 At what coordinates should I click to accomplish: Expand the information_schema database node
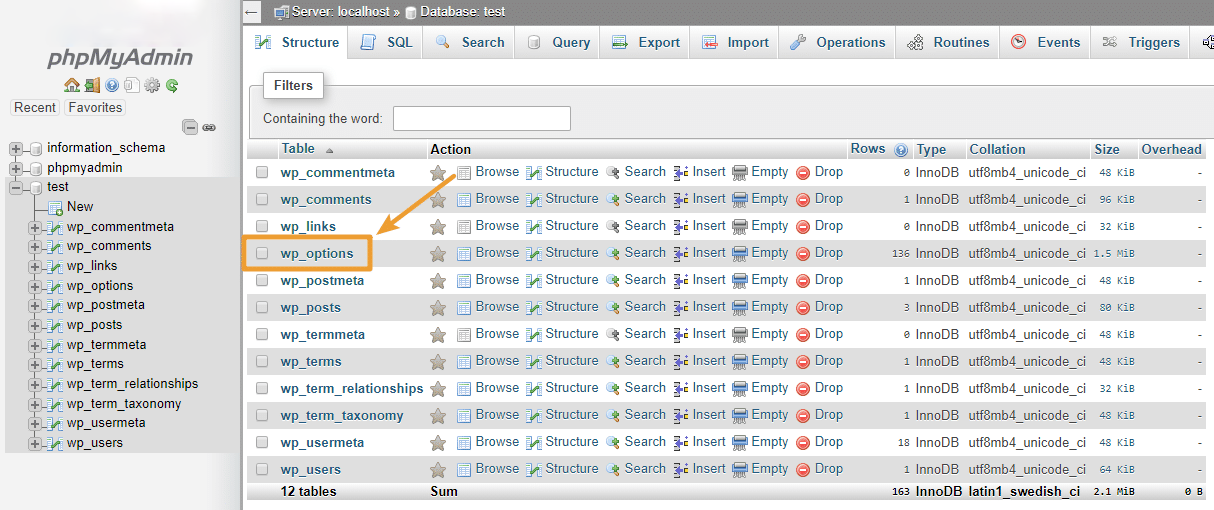(16, 148)
